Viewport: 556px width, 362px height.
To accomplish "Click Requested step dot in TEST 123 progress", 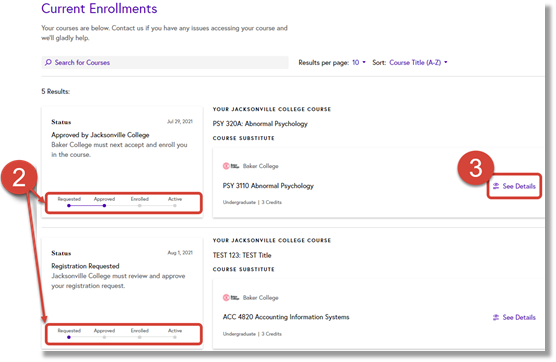I will point(69,337).
